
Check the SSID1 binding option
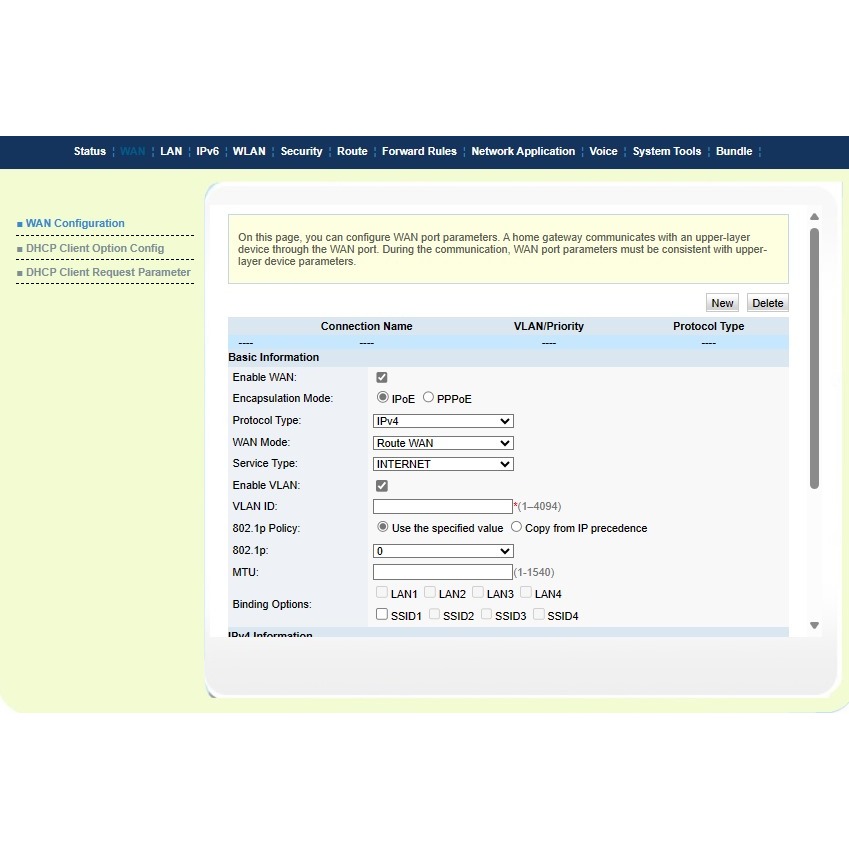click(x=382, y=615)
